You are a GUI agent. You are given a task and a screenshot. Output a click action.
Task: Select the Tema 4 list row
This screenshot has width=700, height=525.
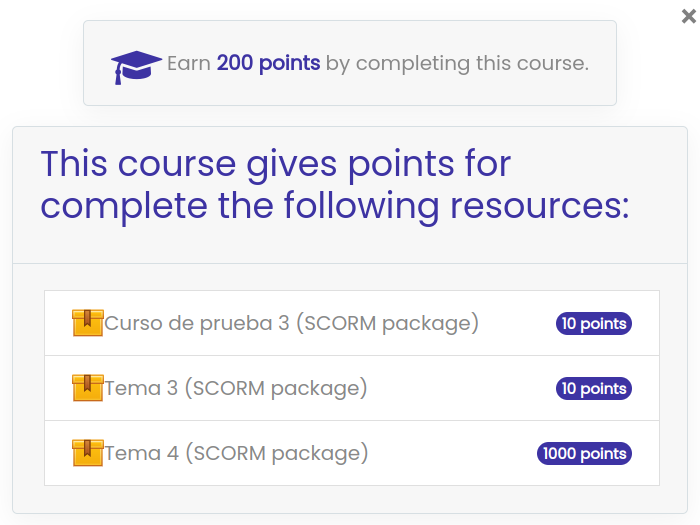coord(352,453)
